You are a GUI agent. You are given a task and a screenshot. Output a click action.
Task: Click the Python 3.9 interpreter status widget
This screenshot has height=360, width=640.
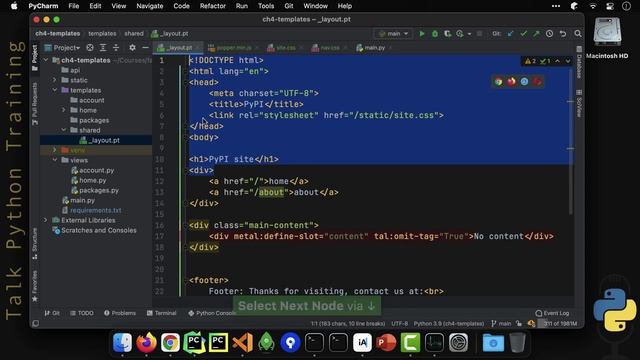[x=449, y=324]
